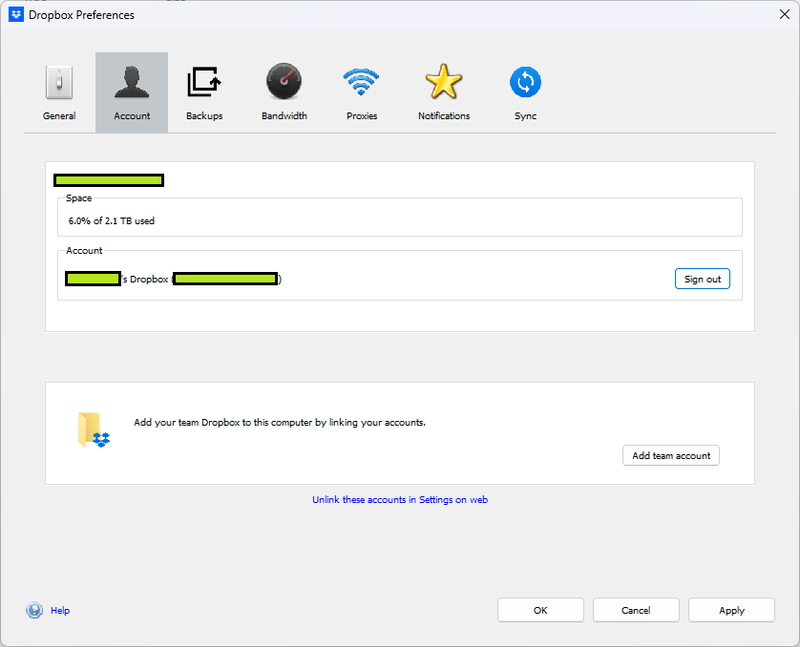
Task: Click the Bandwidth speedometer gauge icon
Action: tap(284, 83)
